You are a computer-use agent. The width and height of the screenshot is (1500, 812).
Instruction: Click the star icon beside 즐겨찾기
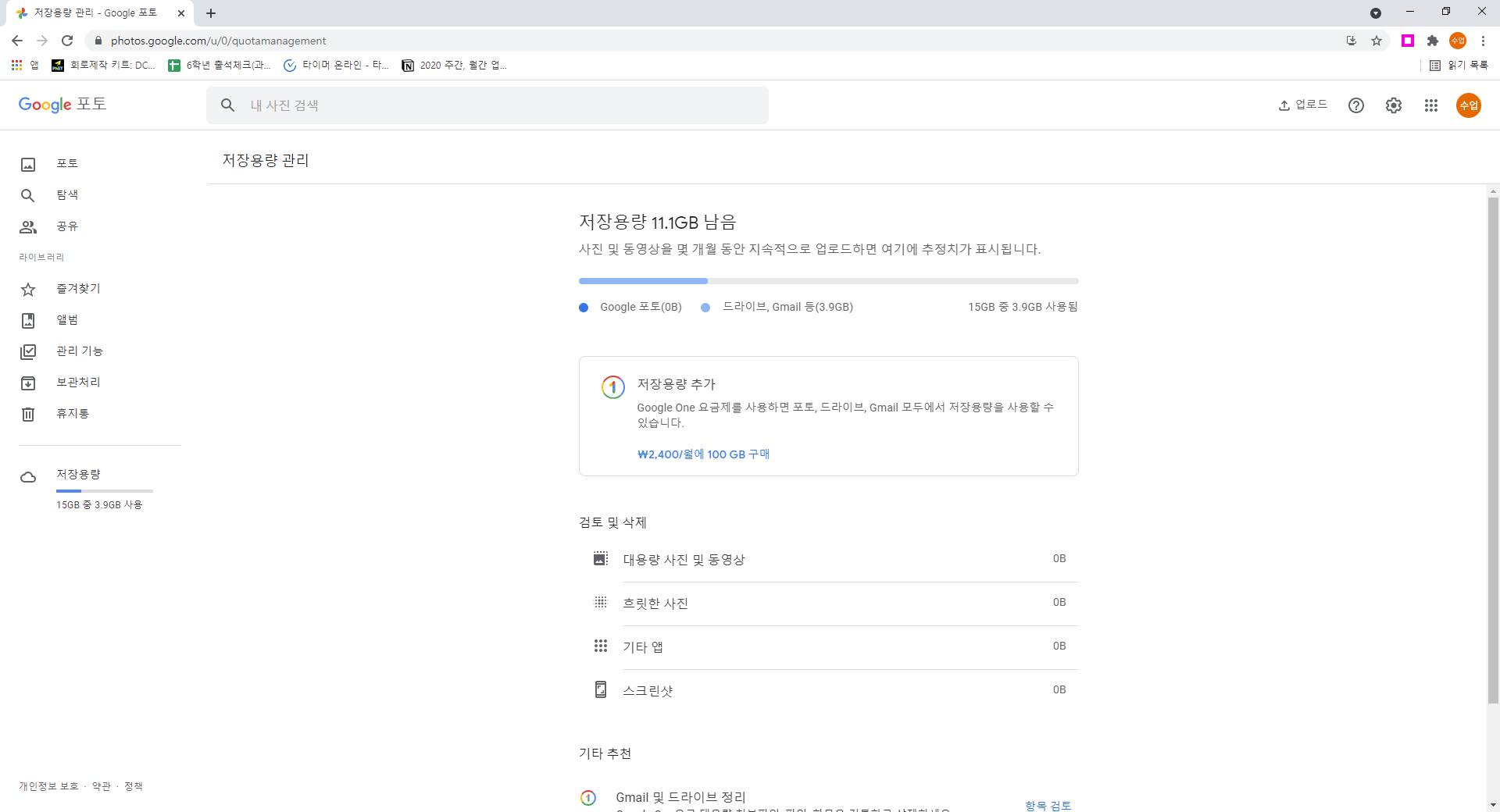[x=28, y=290]
